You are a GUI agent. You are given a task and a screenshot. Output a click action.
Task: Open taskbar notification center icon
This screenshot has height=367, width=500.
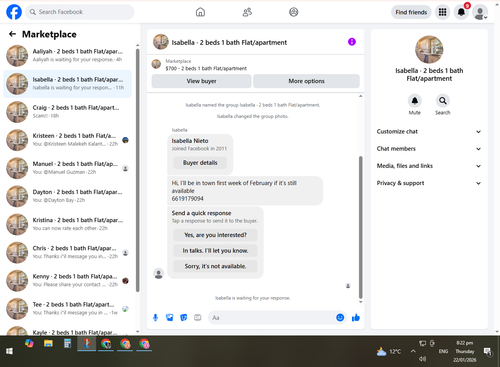pos(488,351)
